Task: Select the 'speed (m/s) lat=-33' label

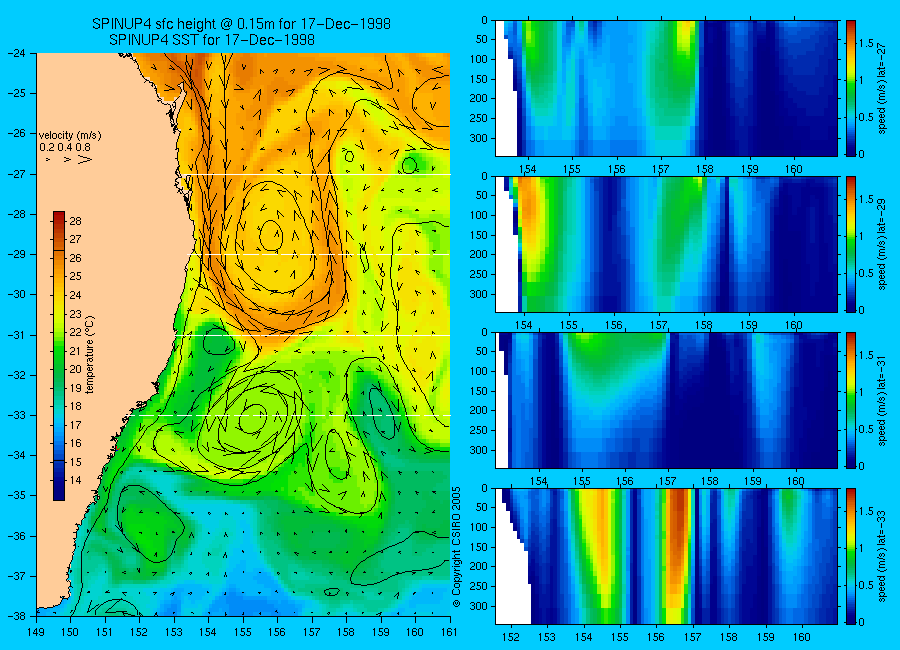Action: (883, 556)
